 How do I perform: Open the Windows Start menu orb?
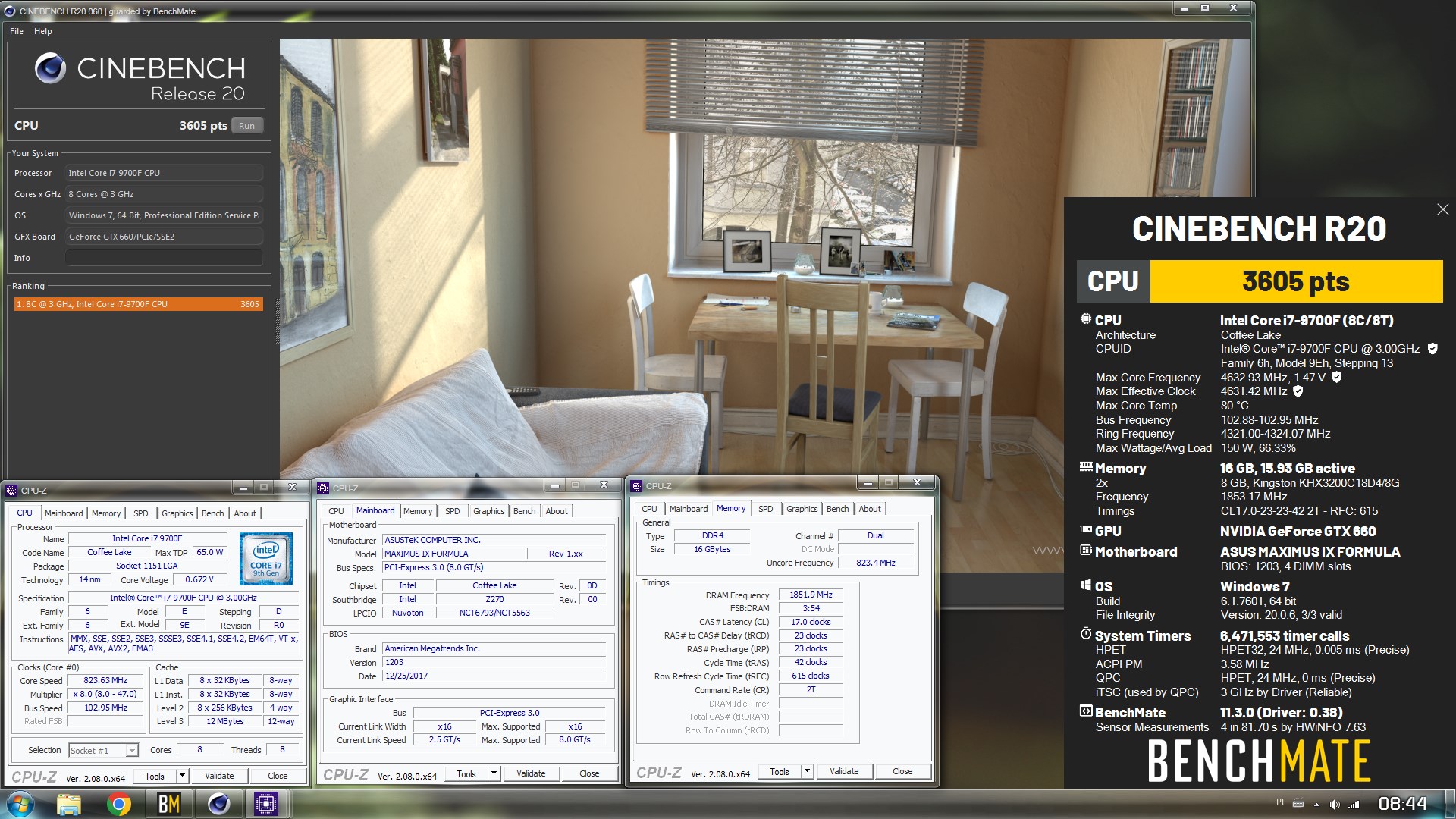pyautogui.click(x=19, y=804)
